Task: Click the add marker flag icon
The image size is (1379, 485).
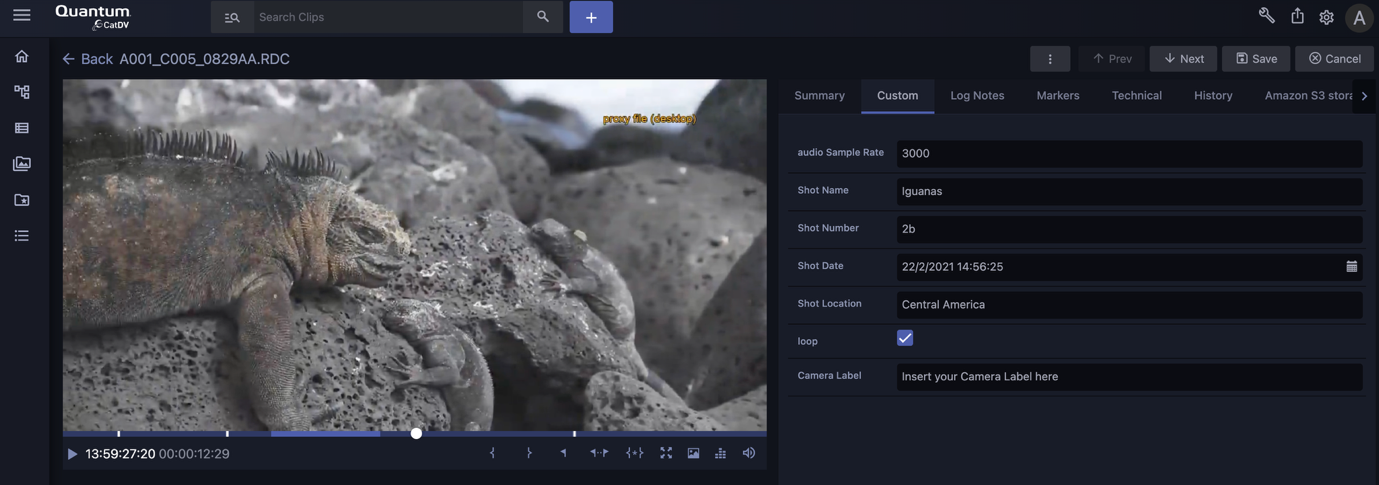Action: (564, 453)
